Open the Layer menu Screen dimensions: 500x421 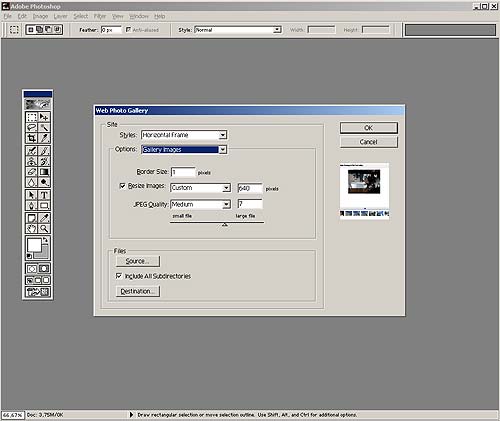pyautogui.click(x=60, y=16)
